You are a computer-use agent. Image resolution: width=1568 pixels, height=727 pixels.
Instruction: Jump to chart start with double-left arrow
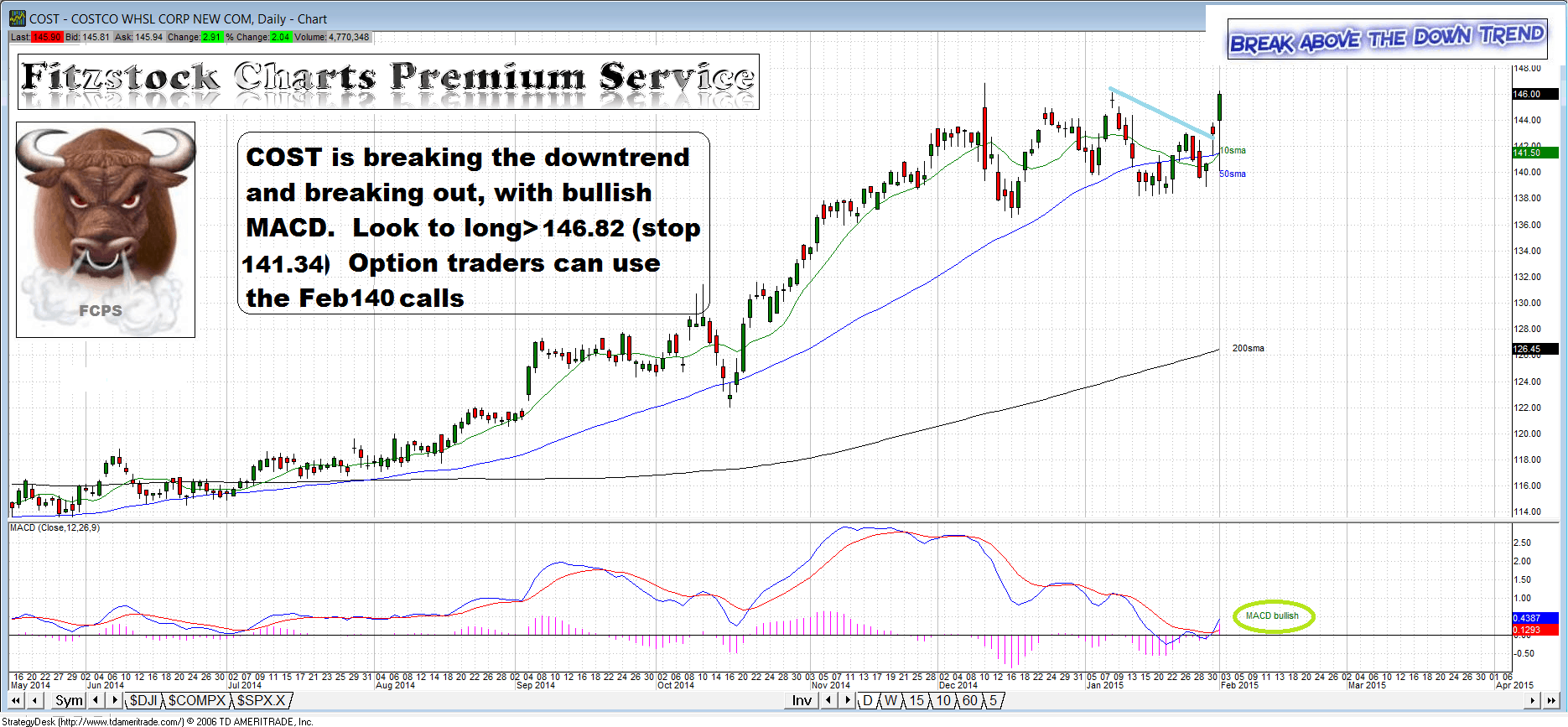pyautogui.click(x=16, y=700)
